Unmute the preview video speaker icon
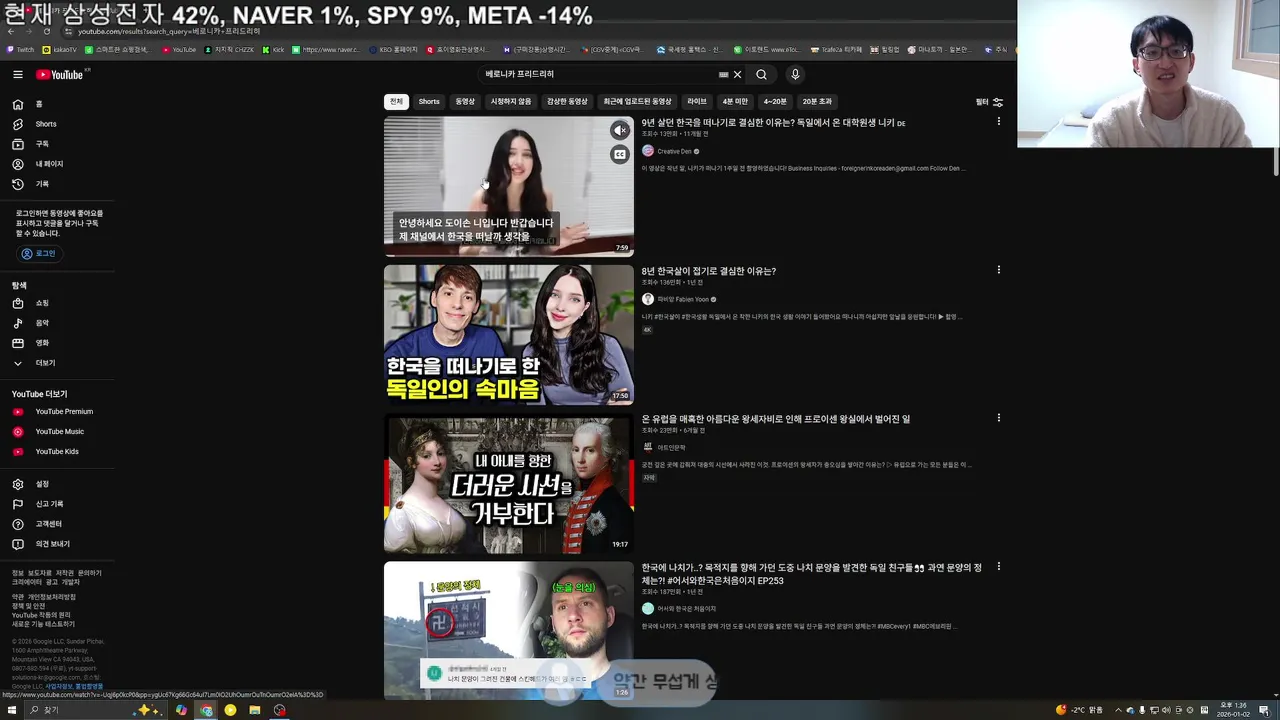The width and height of the screenshot is (1280, 720). (620, 130)
